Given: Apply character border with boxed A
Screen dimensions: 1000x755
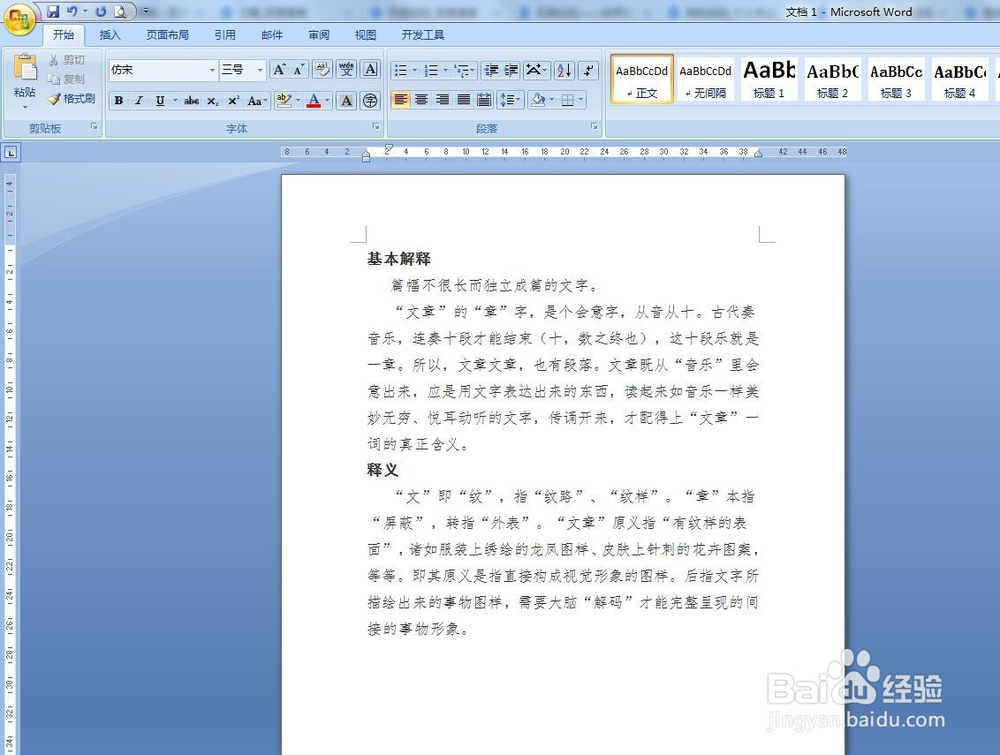Looking at the screenshot, I should point(371,70).
